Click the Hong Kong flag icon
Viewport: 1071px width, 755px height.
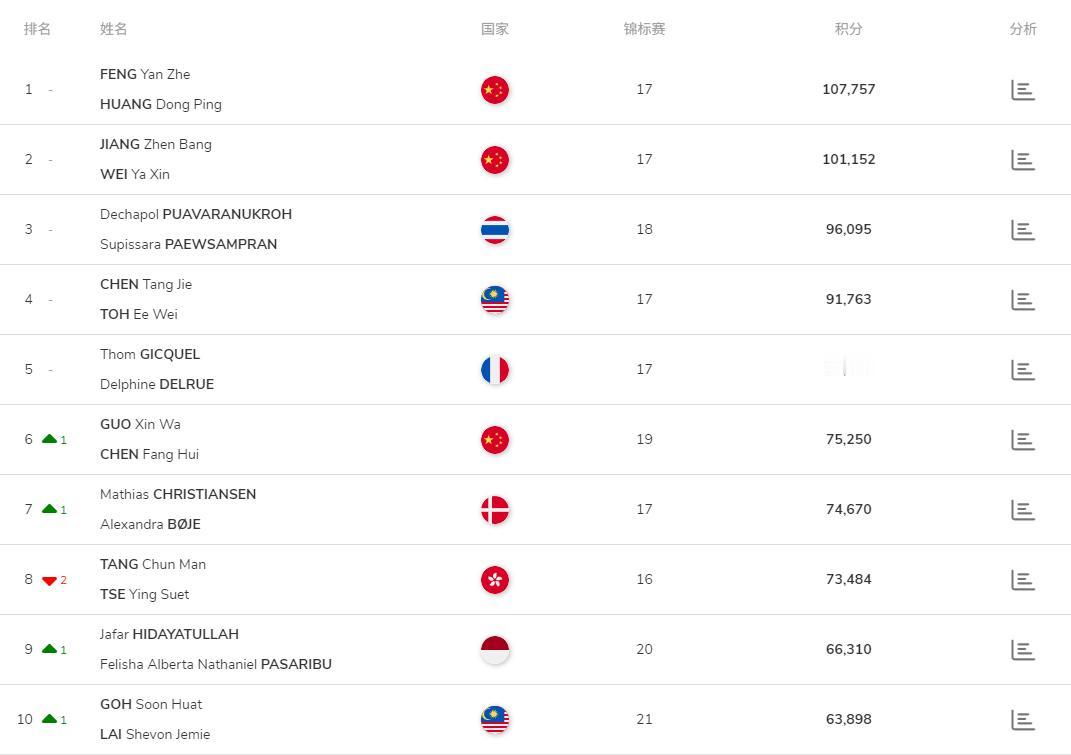[x=495, y=580]
